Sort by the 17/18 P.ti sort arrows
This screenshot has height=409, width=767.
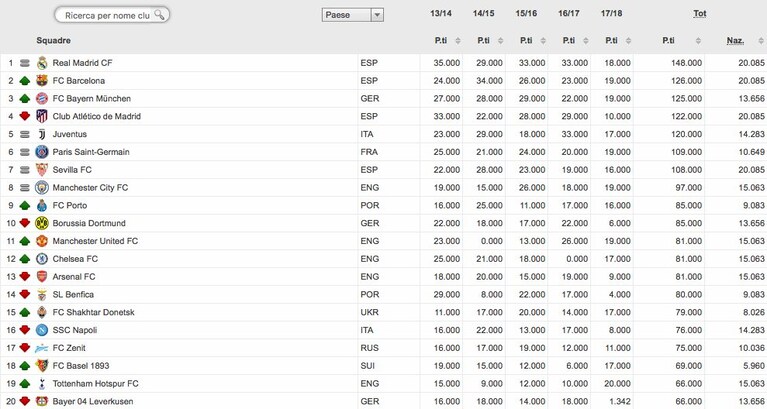pos(629,41)
